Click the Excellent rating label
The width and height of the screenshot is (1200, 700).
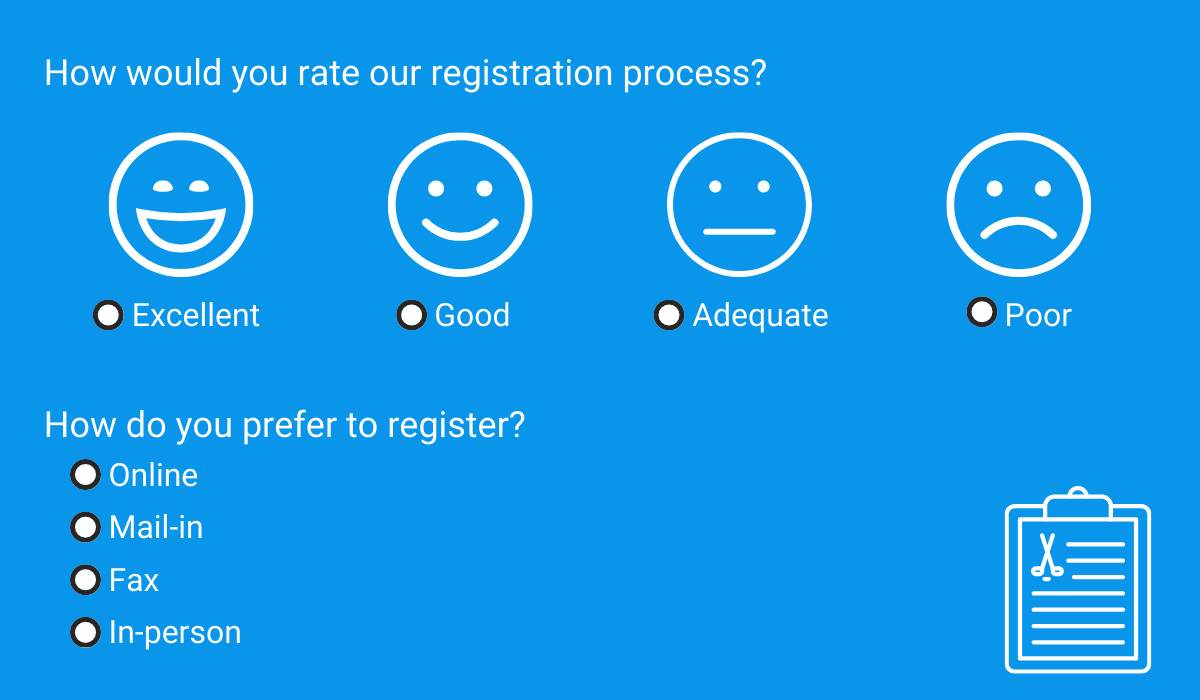point(196,315)
